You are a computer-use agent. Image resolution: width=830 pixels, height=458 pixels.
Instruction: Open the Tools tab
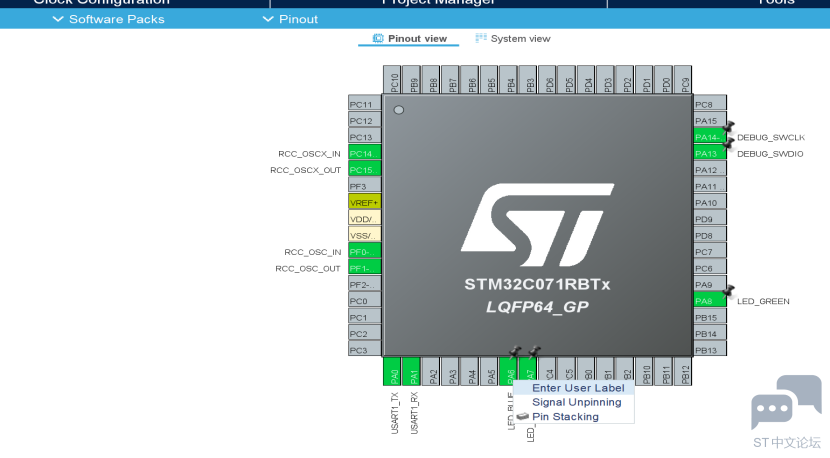776,3
